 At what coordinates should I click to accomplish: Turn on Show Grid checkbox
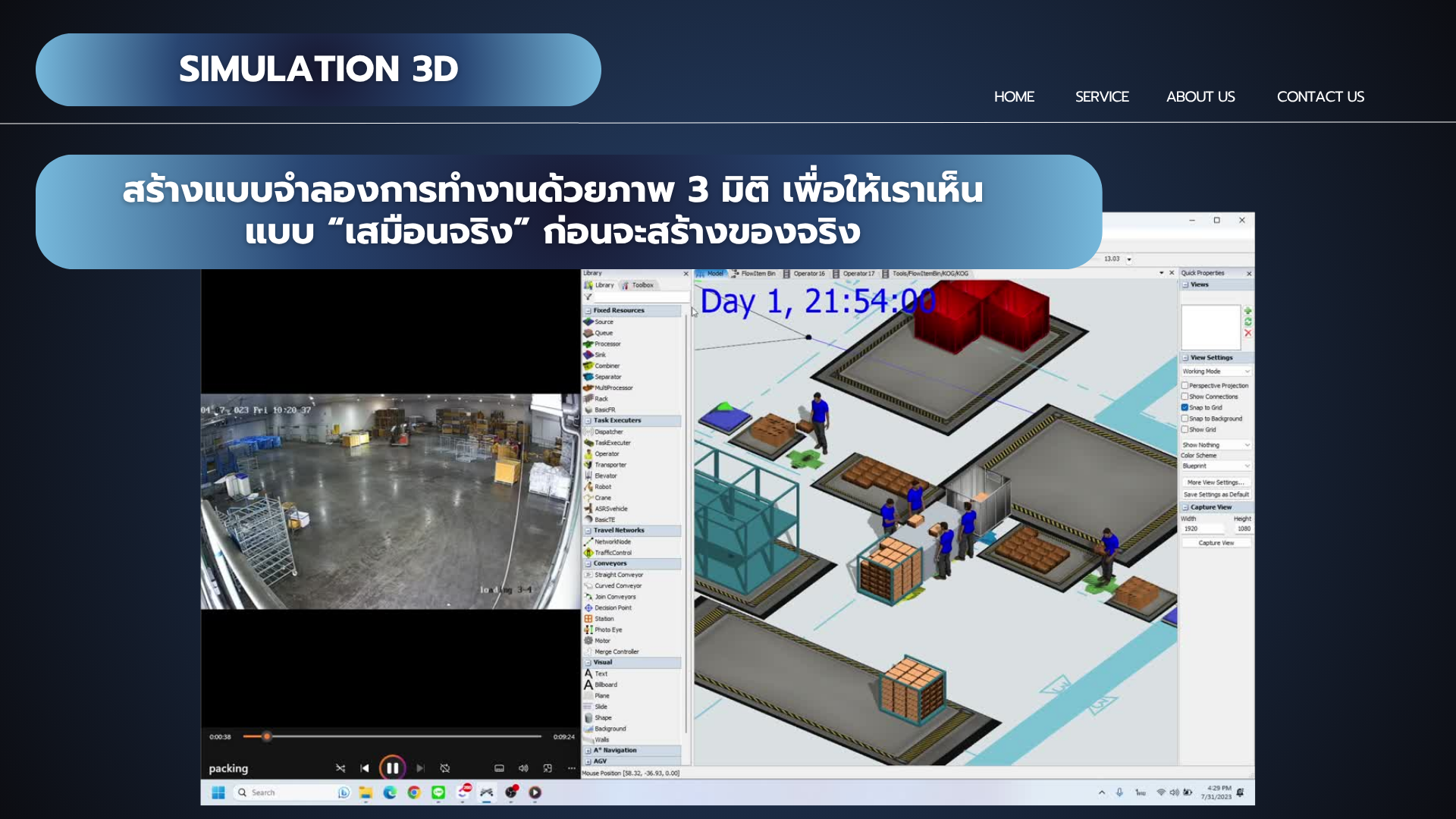1185,429
